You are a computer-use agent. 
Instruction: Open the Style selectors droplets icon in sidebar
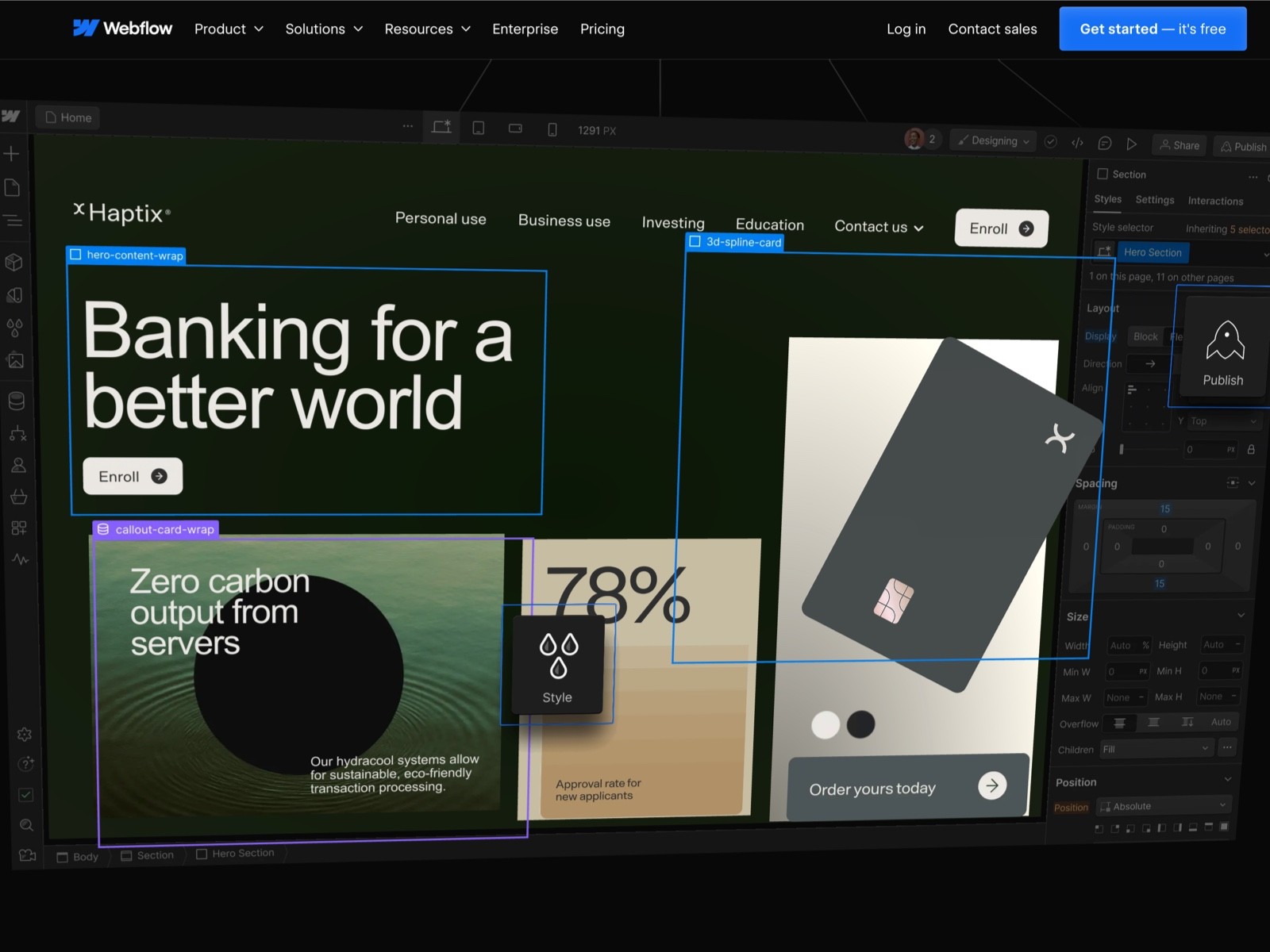[x=15, y=327]
